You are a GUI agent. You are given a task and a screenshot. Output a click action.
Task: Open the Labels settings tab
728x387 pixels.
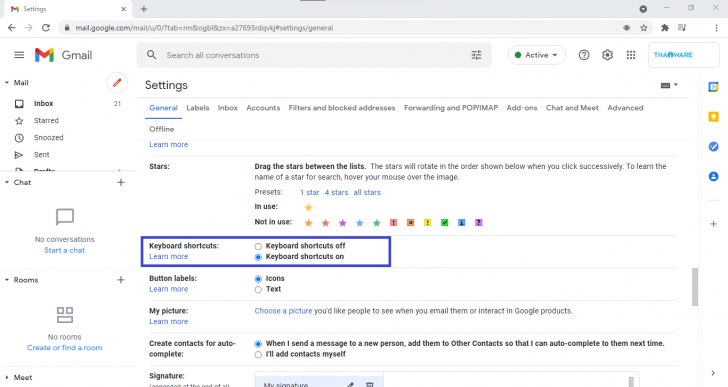tap(198, 108)
